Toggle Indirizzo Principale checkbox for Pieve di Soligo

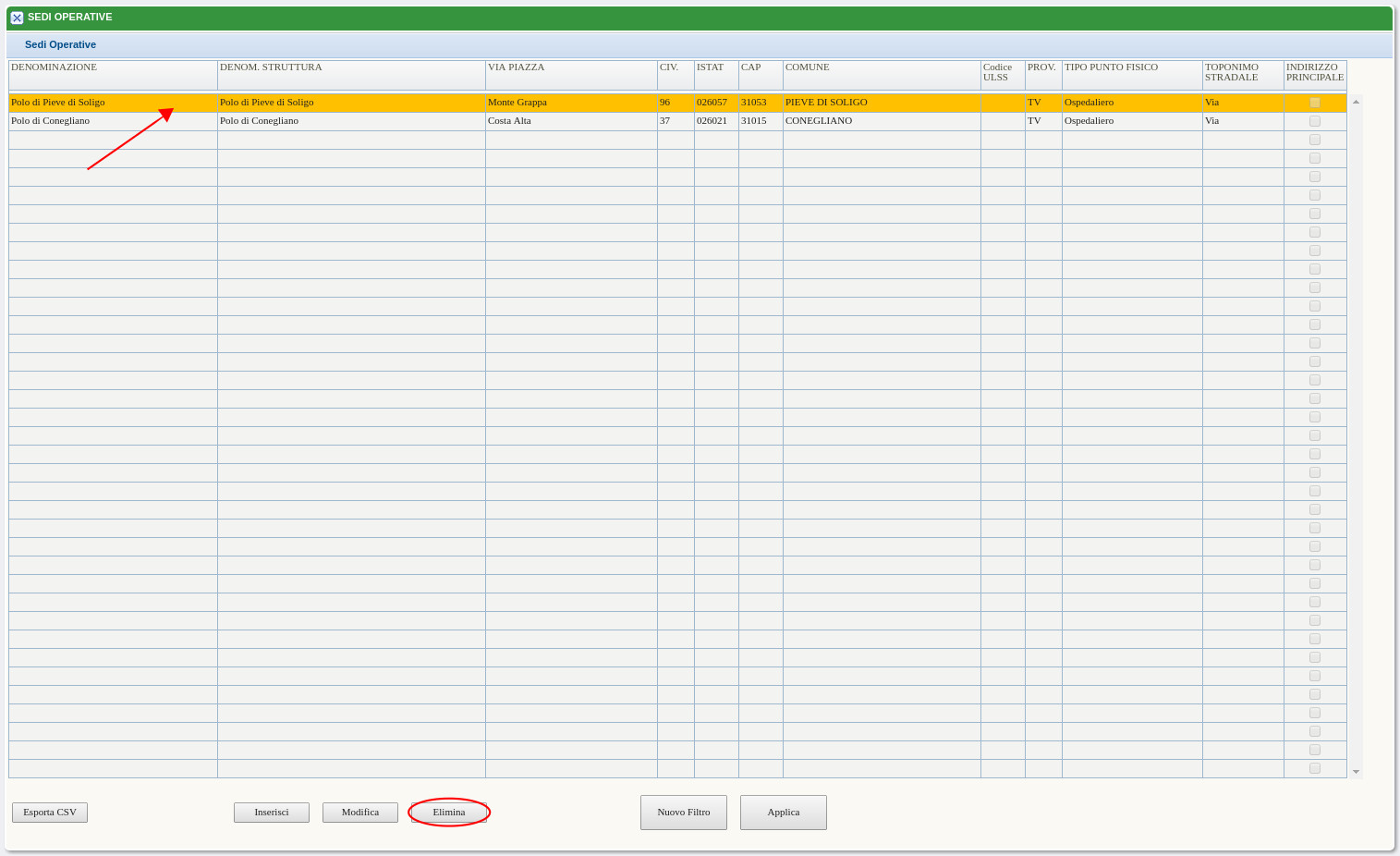coord(1315,103)
